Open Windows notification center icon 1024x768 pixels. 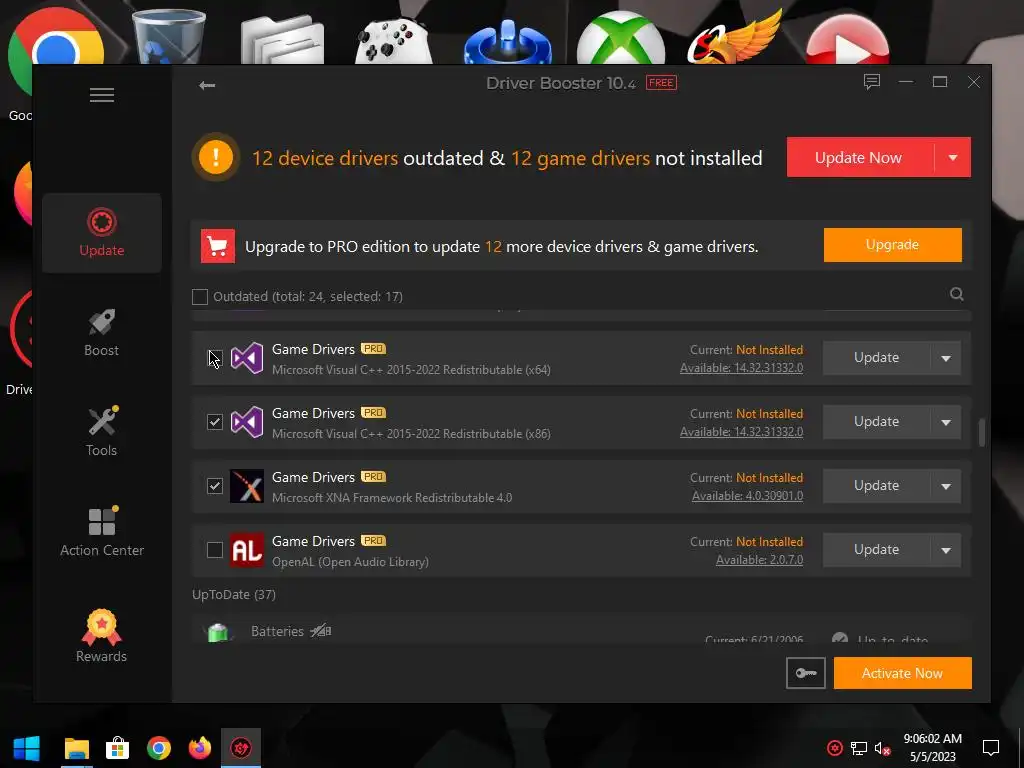991,748
